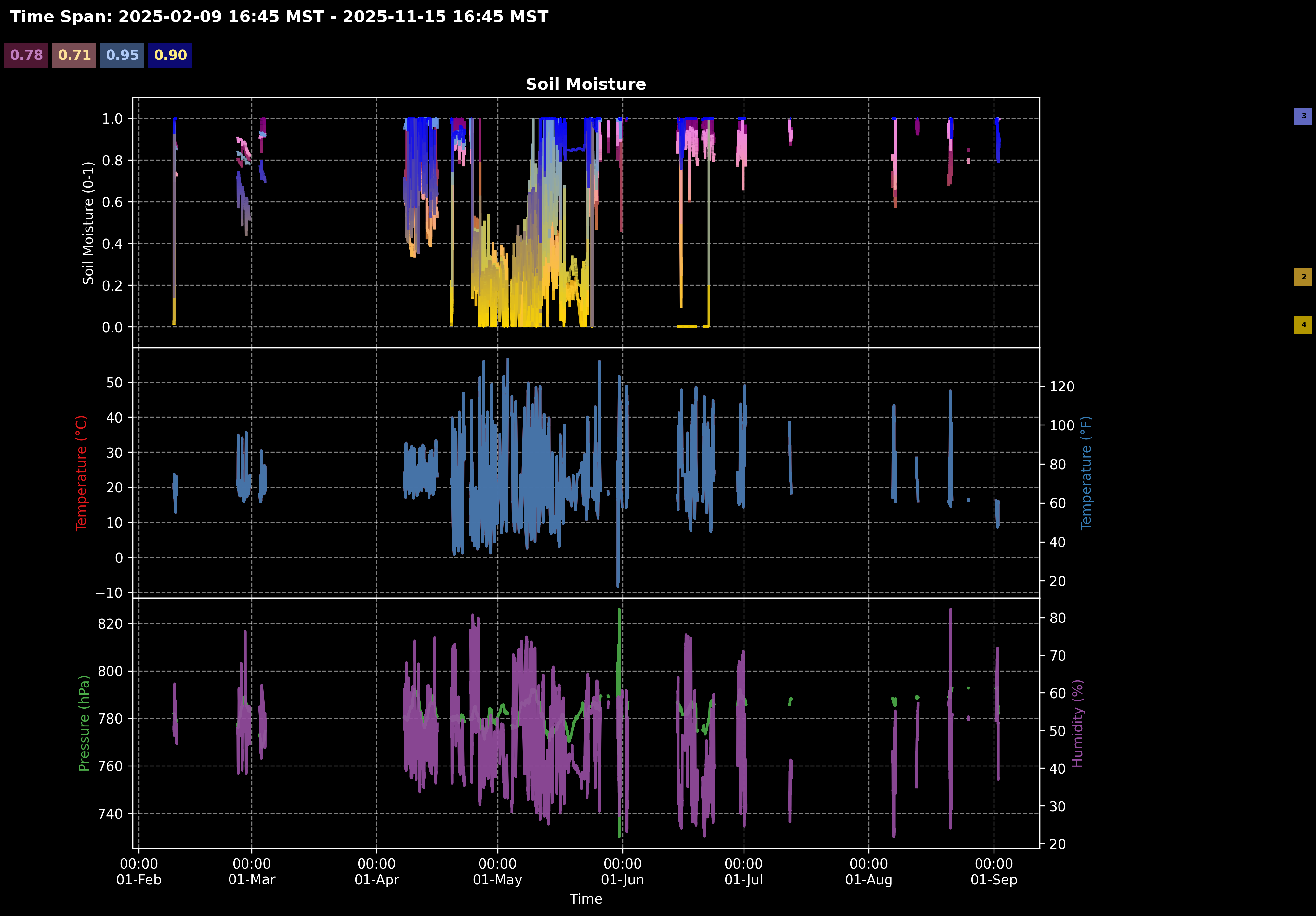Select the 0.71 moisture value badge
The height and width of the screenshot is (916, 1316).
[74, 55]
